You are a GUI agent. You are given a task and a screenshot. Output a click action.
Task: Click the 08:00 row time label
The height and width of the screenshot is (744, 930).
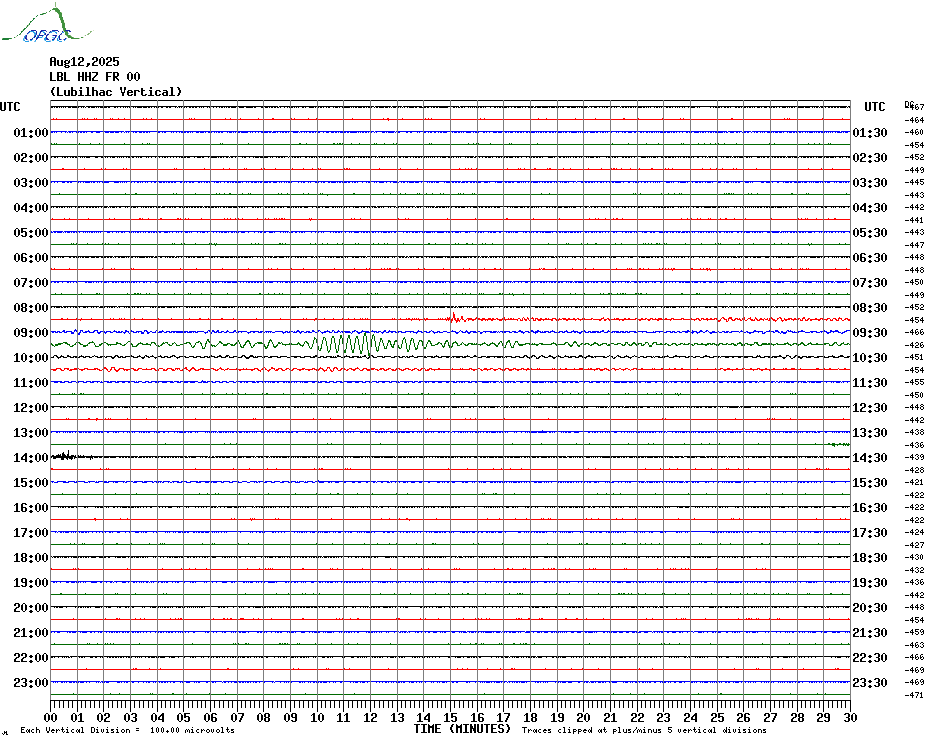click(31, 307)
